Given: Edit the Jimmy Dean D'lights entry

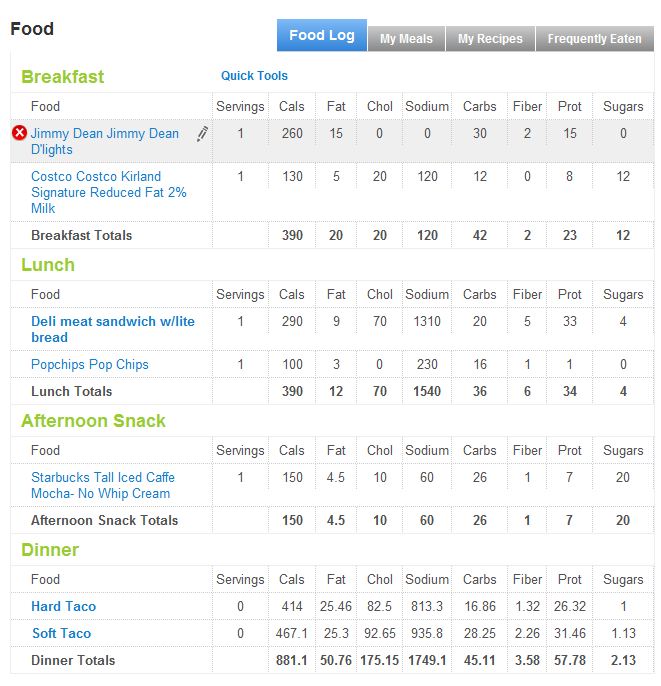Looking at the screenshot, I should tap(202, 134).
